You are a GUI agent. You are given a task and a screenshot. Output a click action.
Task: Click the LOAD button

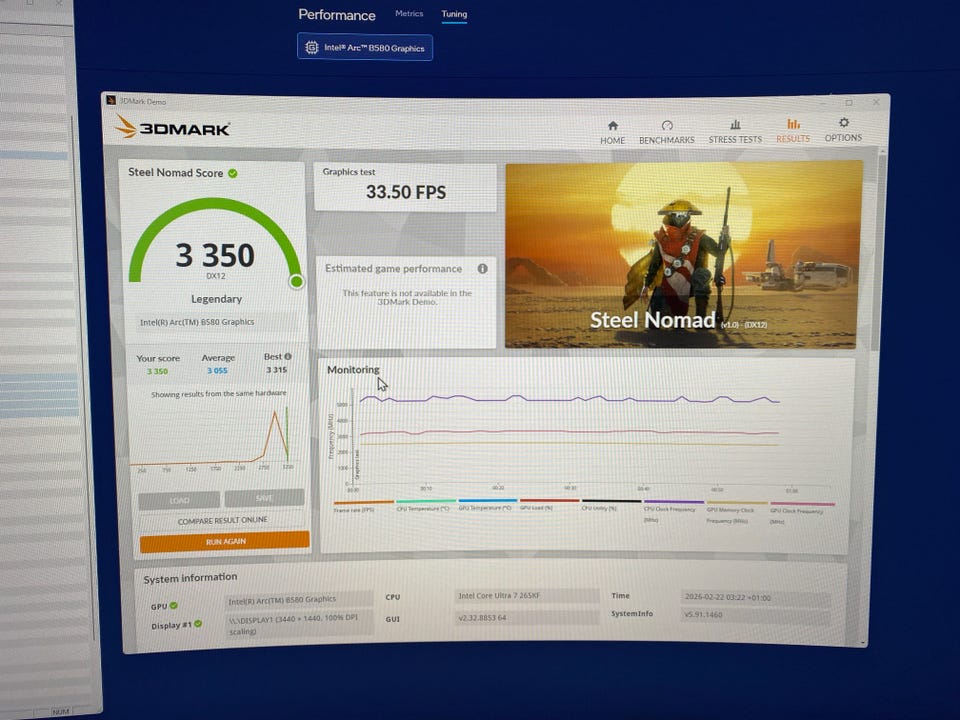[179, 500]
